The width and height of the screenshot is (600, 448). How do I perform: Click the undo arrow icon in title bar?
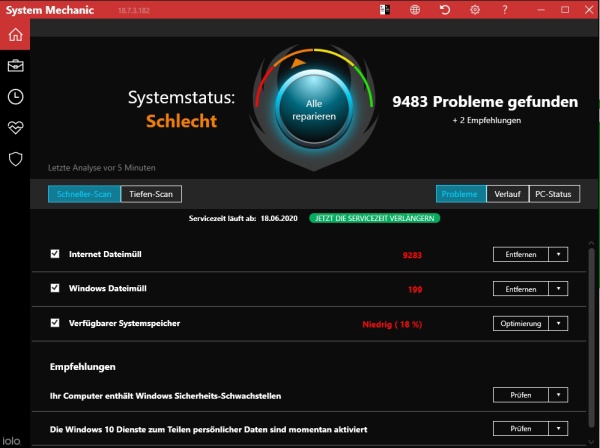[445, 10]
